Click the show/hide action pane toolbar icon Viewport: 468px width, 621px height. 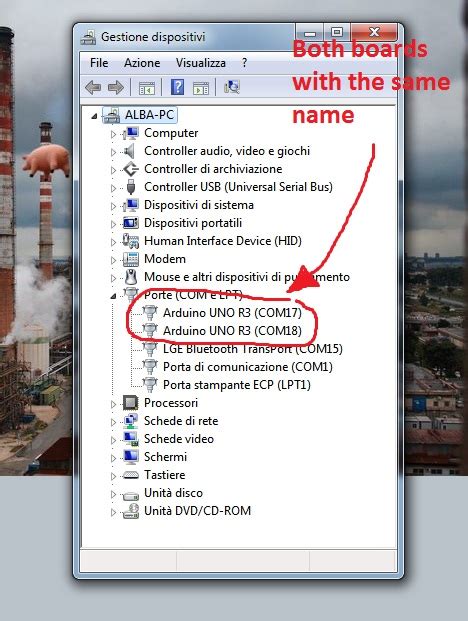tap(201, 88)
